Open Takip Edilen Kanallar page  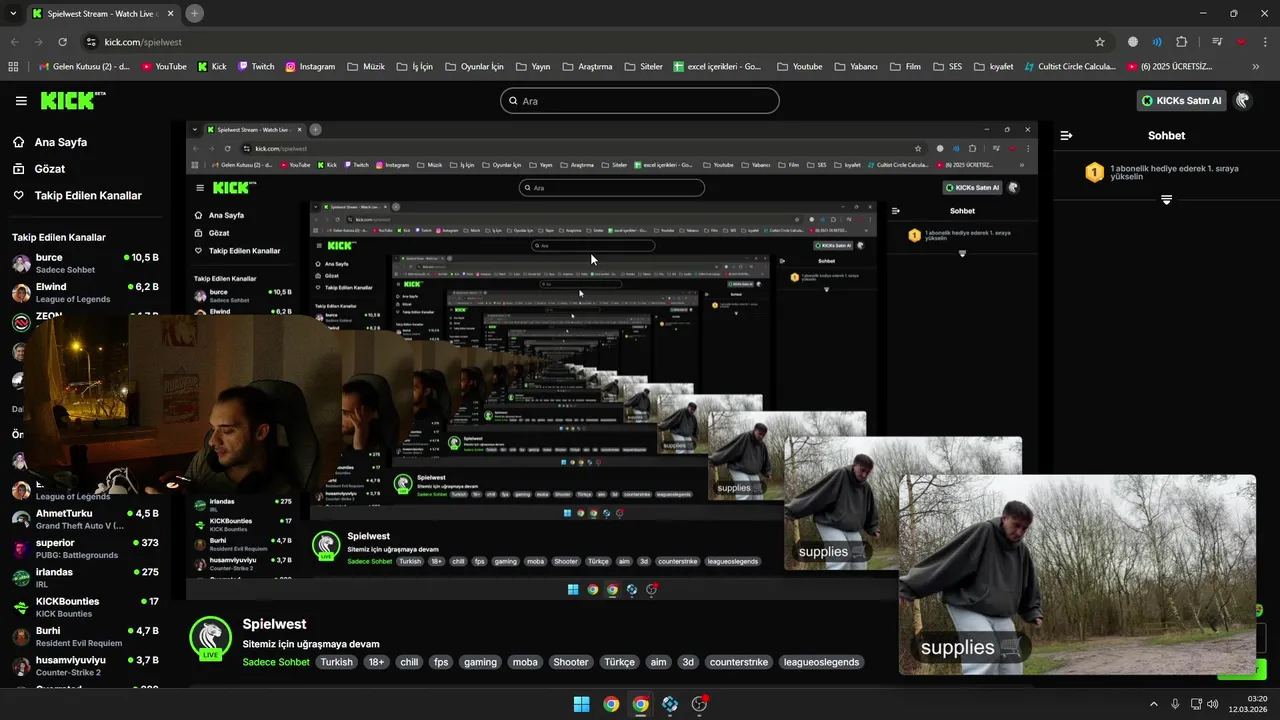[x=77, y=196]
